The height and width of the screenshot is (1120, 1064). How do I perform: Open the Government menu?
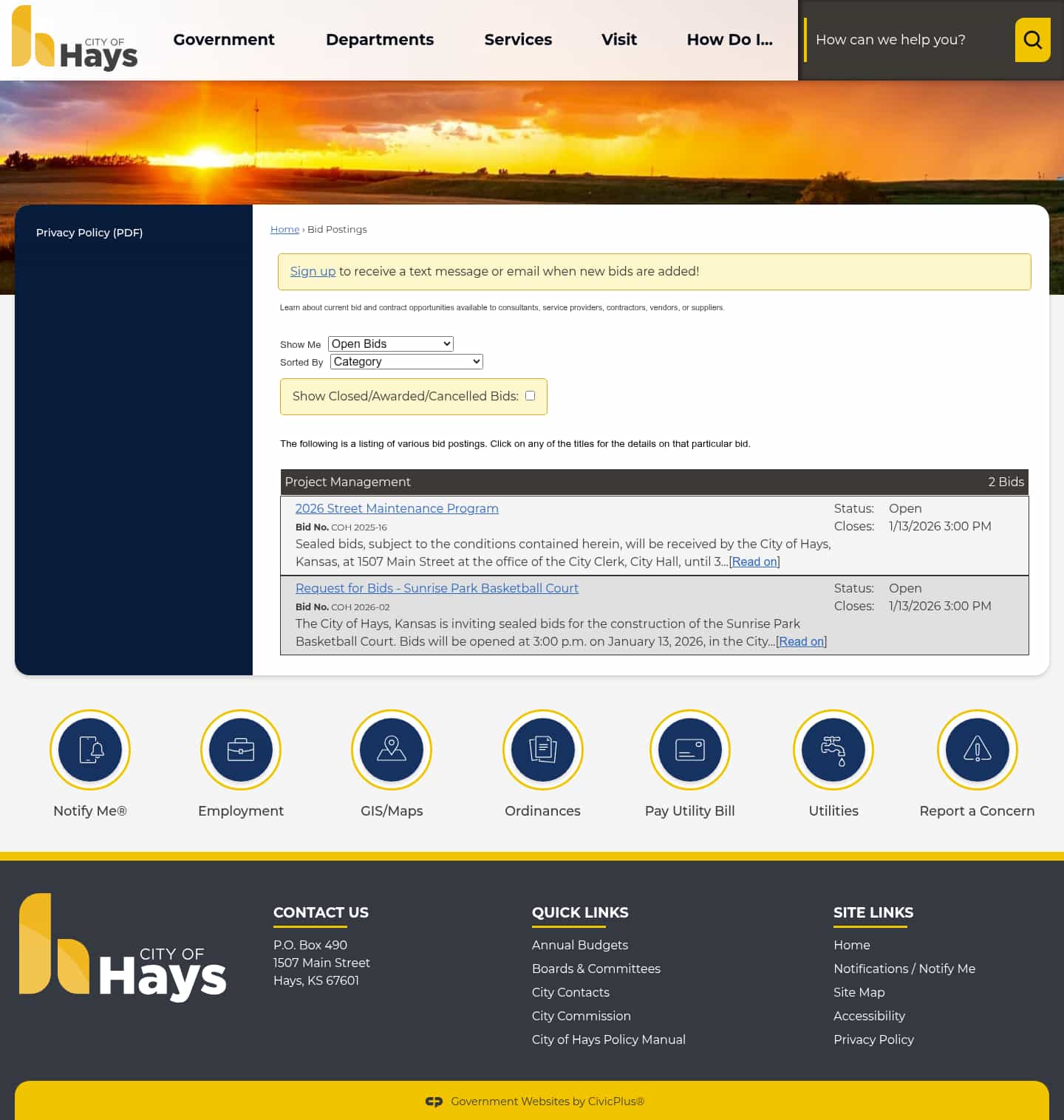pyautogui.click(x=224, y=40)
